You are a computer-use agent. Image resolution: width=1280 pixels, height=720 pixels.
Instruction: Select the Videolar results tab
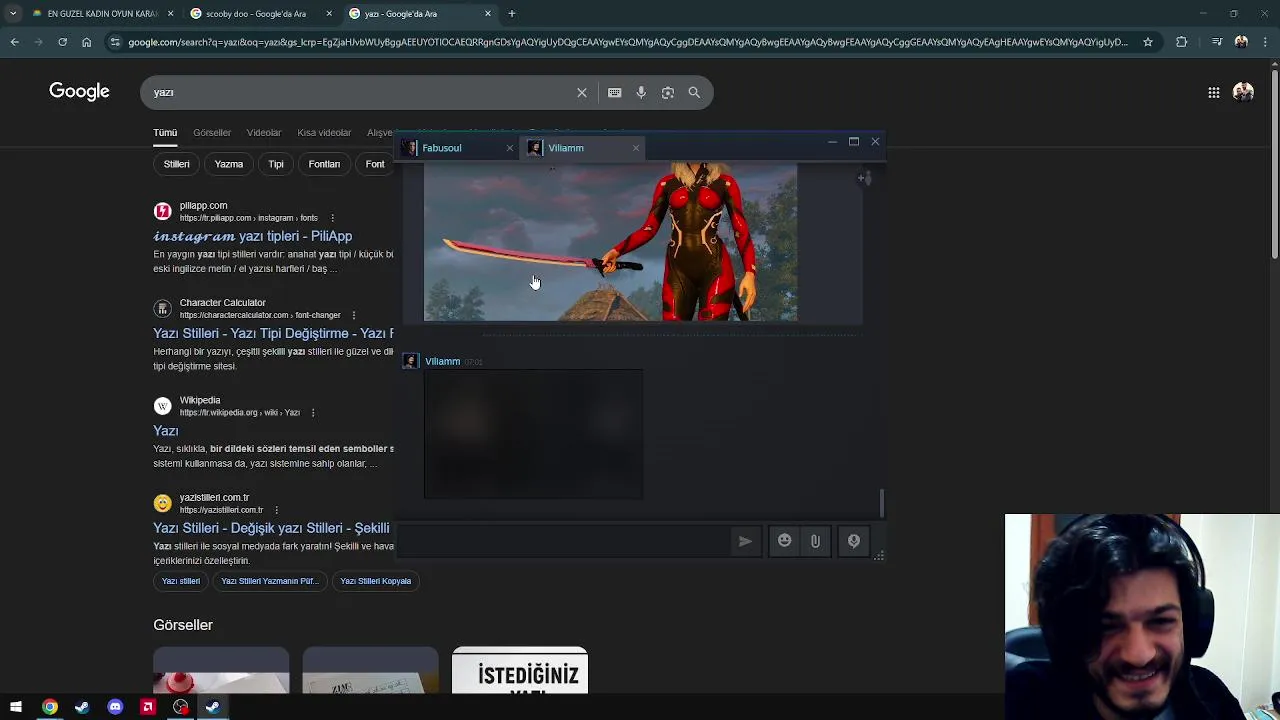tap(264, 133)
